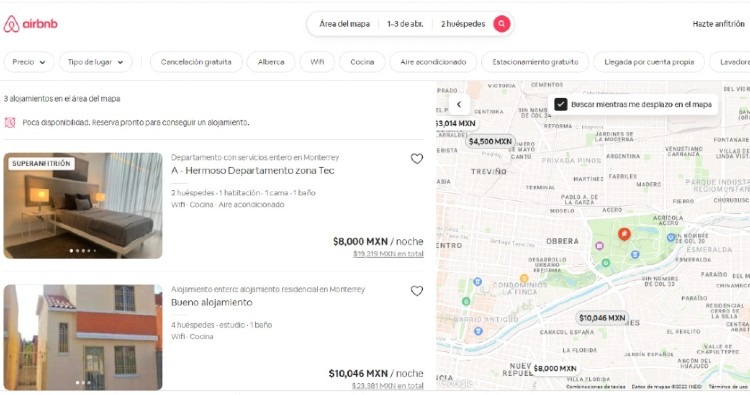Collapse the map with the back arrow
750x395 pixels.
click(x=459, y=104)
